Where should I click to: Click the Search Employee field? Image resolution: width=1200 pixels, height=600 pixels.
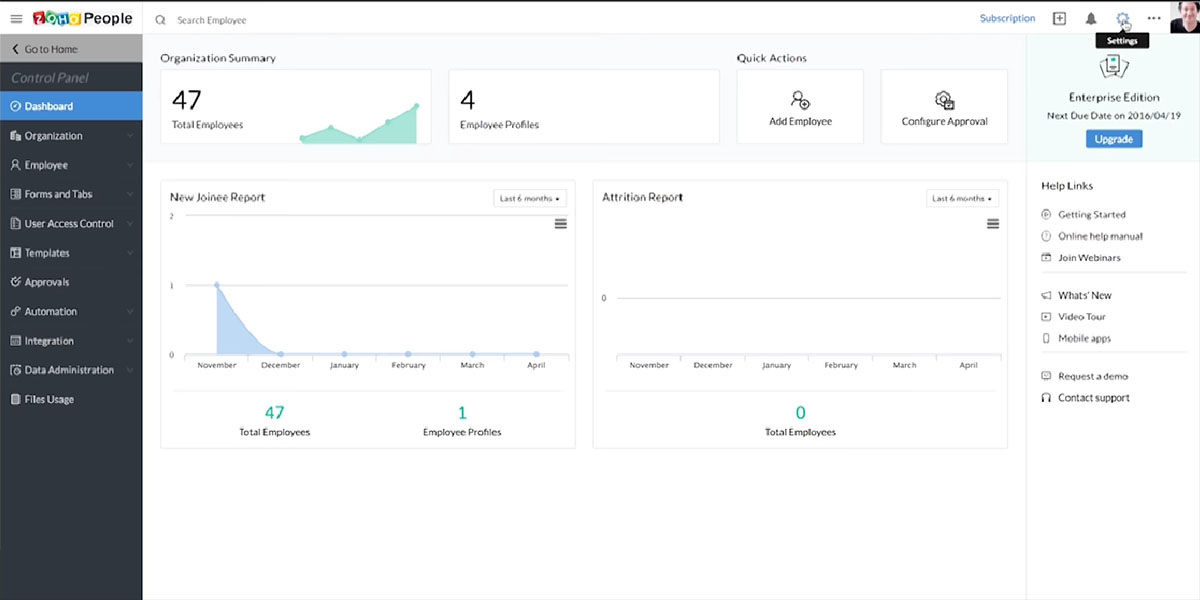(300, 20)
